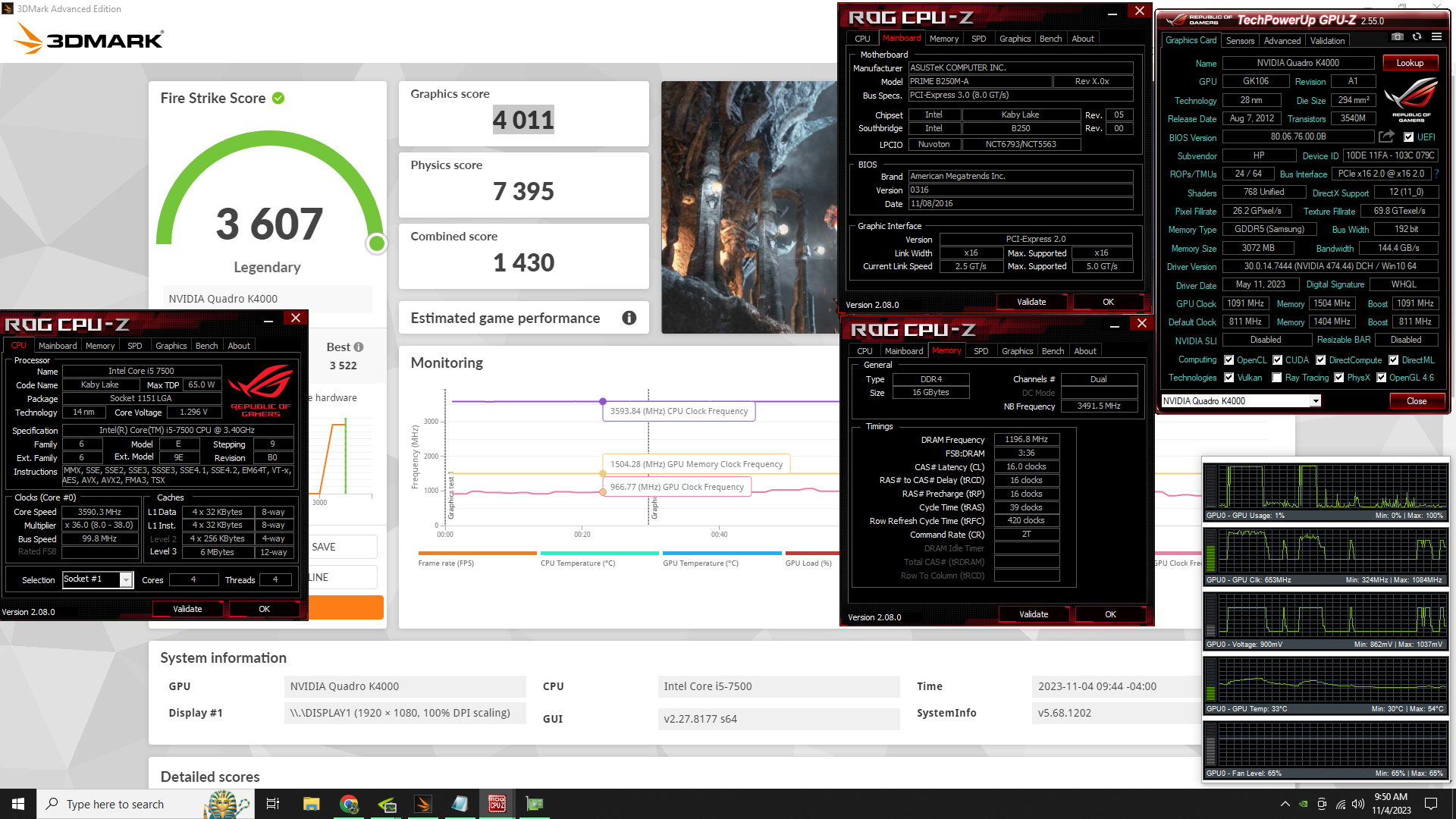This screenshot has height=819, width=1456.
Task: Open the GPU-Z hamburger menu
Action: pyautogui.click(x=1436, y=36)
